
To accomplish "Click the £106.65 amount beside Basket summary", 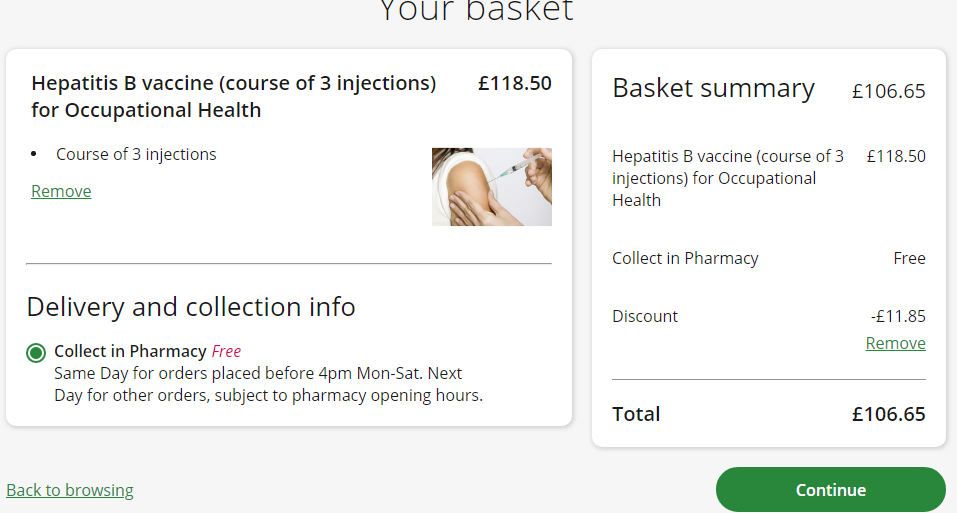I will pos(888,91).
